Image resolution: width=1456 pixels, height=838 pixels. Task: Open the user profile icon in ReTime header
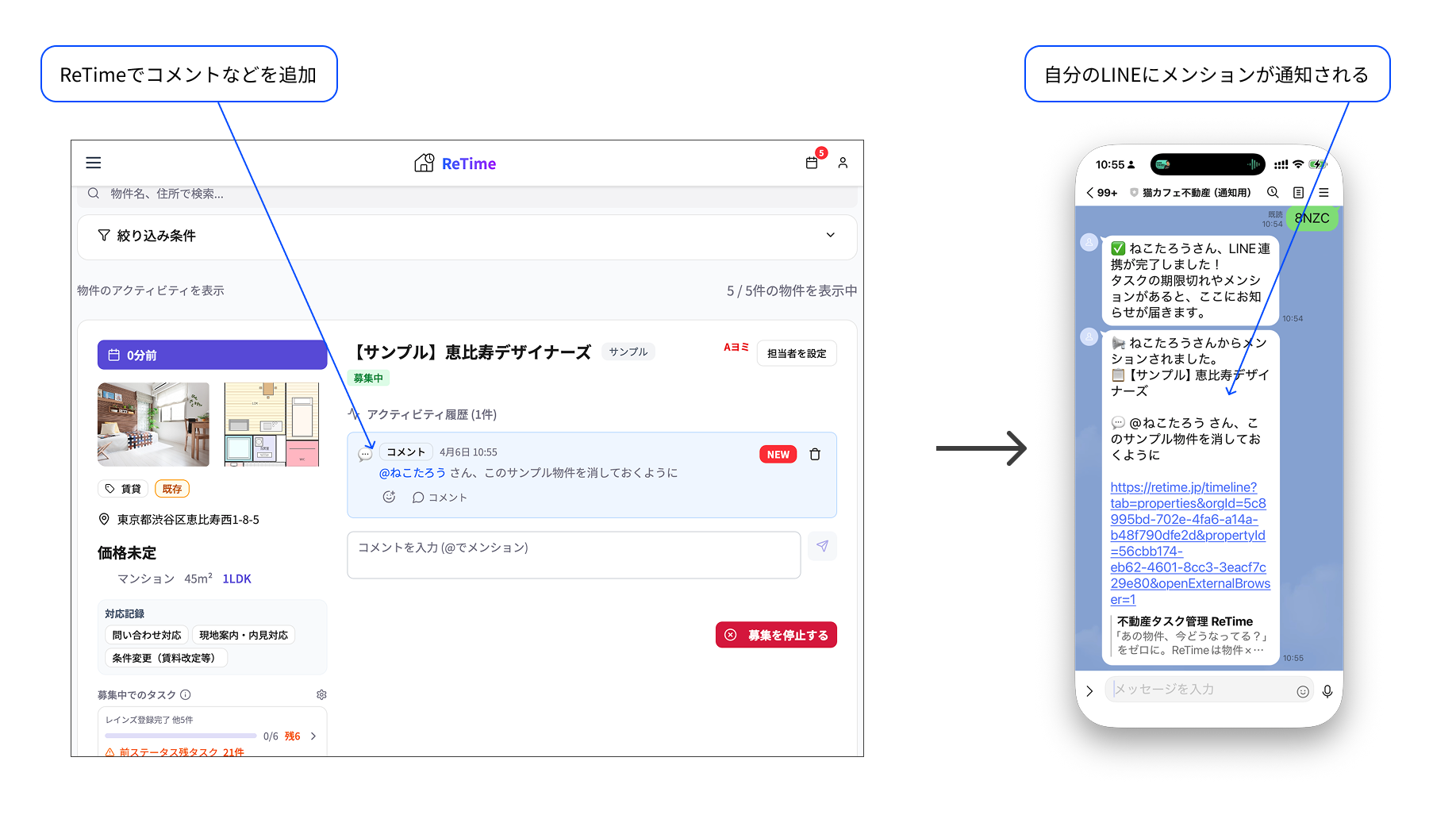pos(843,163)
